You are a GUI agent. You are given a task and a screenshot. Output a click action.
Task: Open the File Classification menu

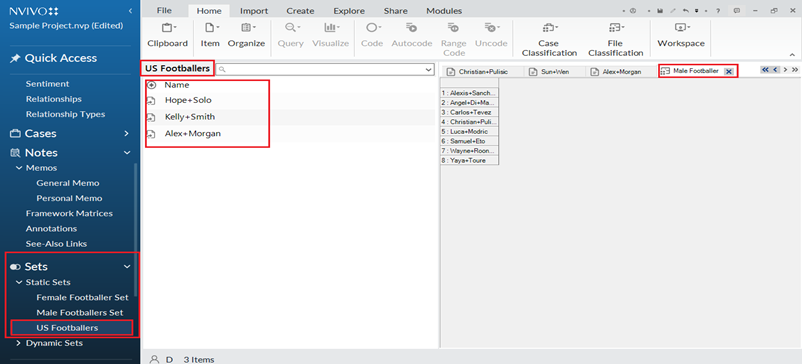[615, 39]
